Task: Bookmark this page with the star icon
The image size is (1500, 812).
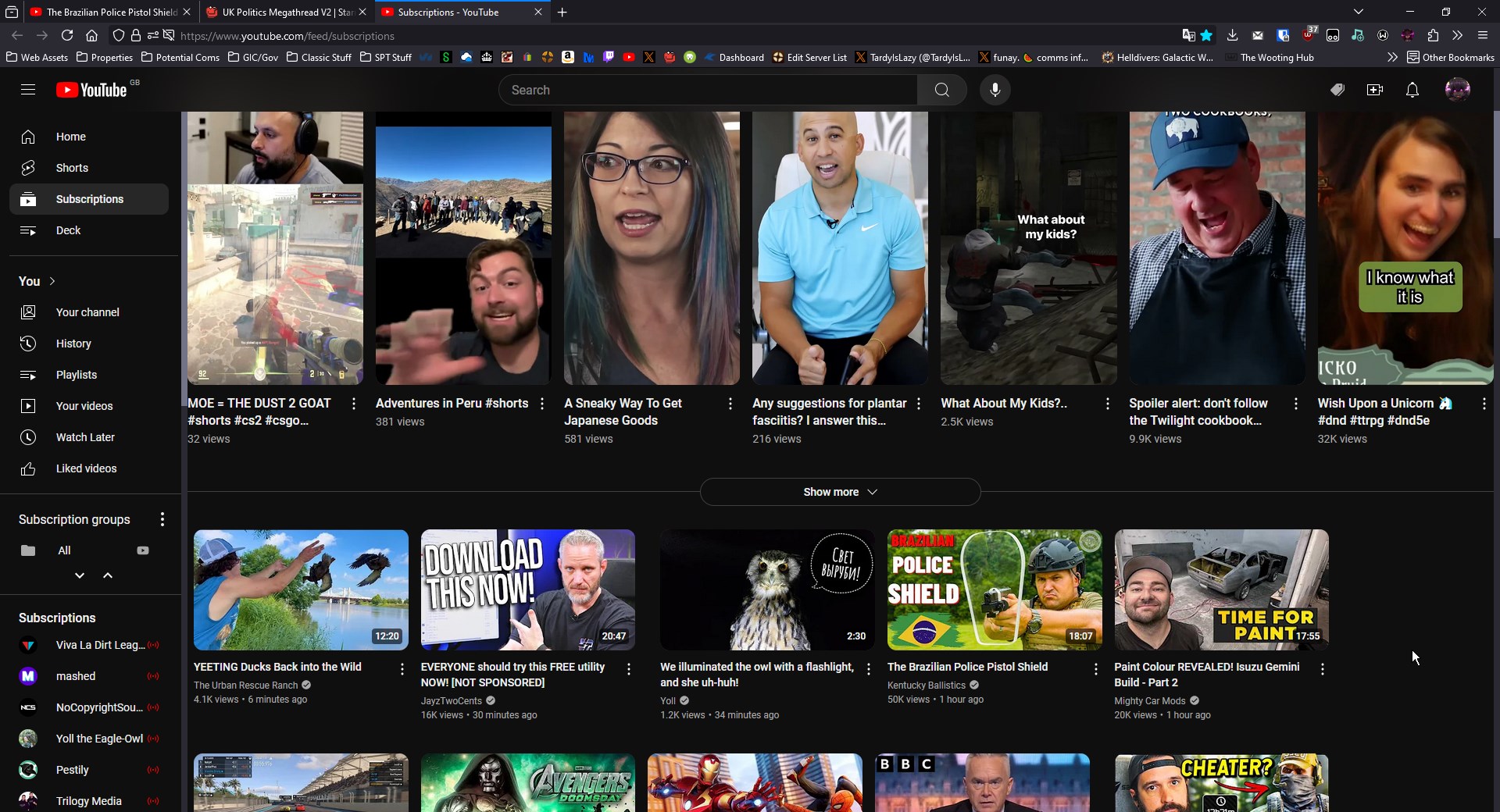Action: (1207, 35)
